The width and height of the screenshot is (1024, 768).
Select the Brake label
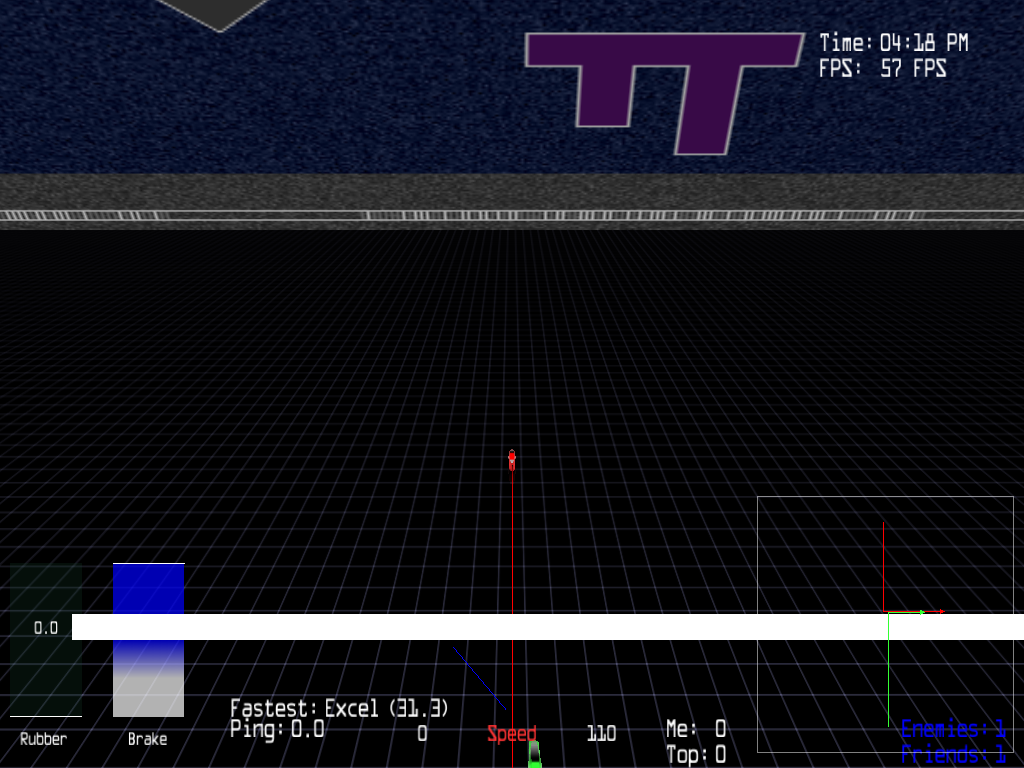click(147, 739)
